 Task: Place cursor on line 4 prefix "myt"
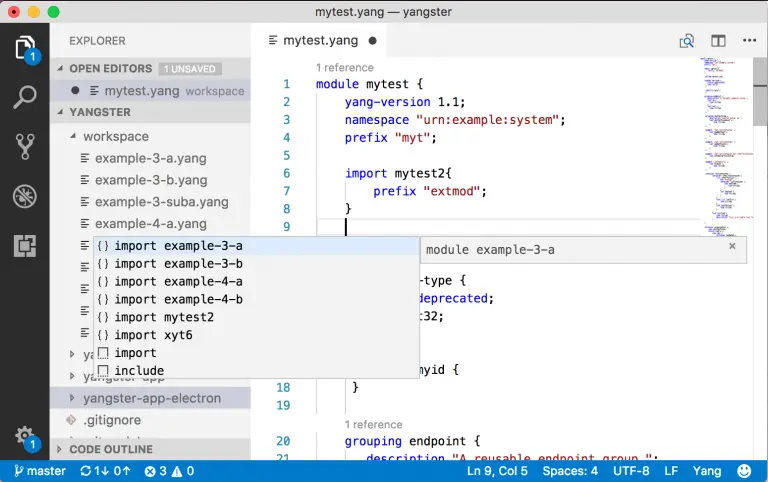pyautogui.click(x=390, y=138)
